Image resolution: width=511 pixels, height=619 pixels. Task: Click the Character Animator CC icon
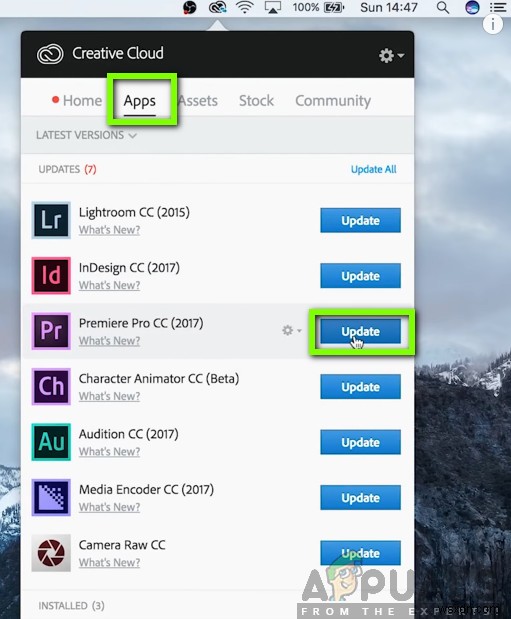(x=51, y=386)
